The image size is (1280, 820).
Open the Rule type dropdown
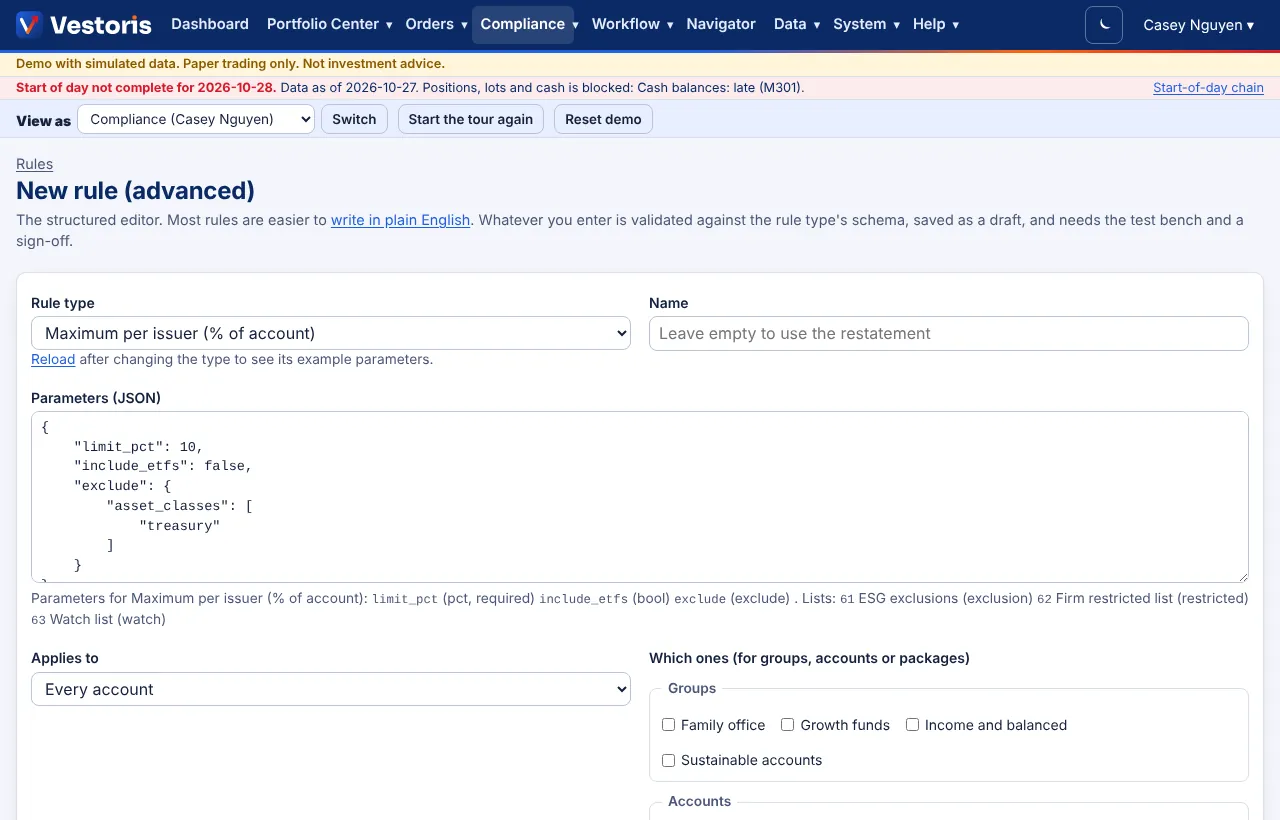331,333
